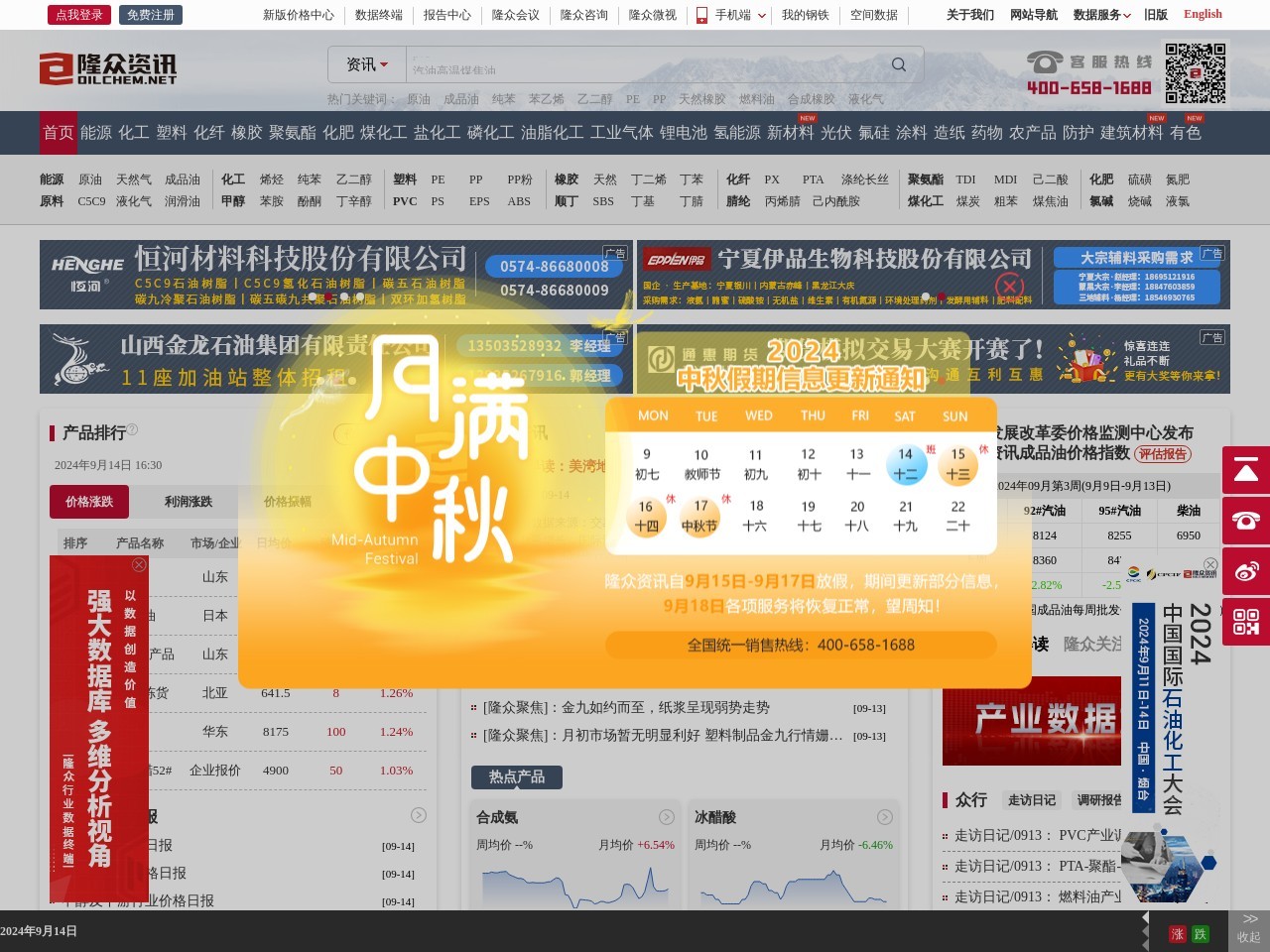Screen dimensions: 1270x952
Task: Toggle the green 跌 indicator button
Action: click(1200, 934)
